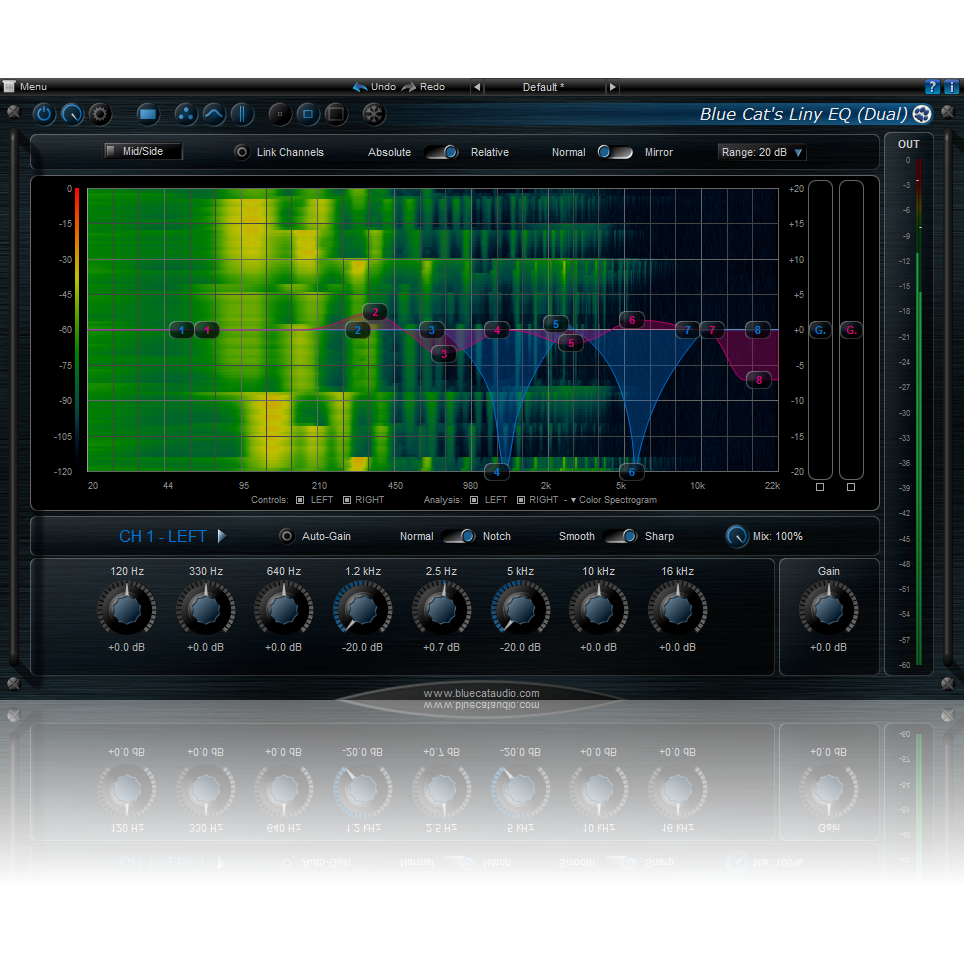The height and width of the screenshot is (964, 964).
Task: Open the help question mark icon
Action: click(x=933, y=87)
